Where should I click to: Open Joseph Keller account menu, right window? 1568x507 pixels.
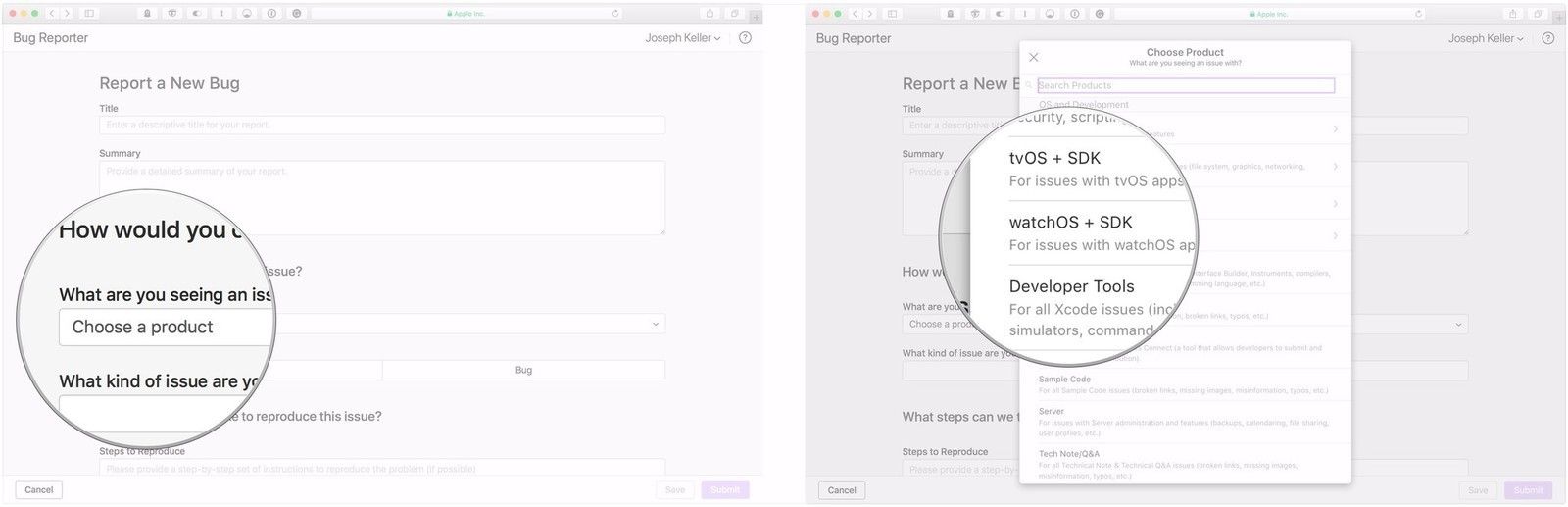click(1486, 39)
